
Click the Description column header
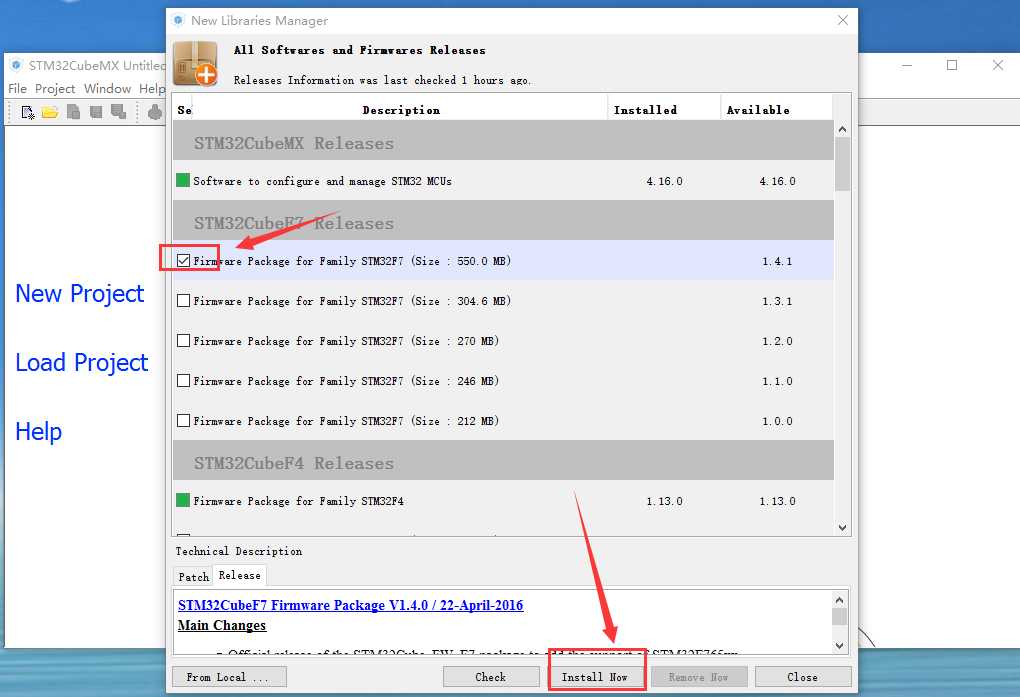(401, 110)
